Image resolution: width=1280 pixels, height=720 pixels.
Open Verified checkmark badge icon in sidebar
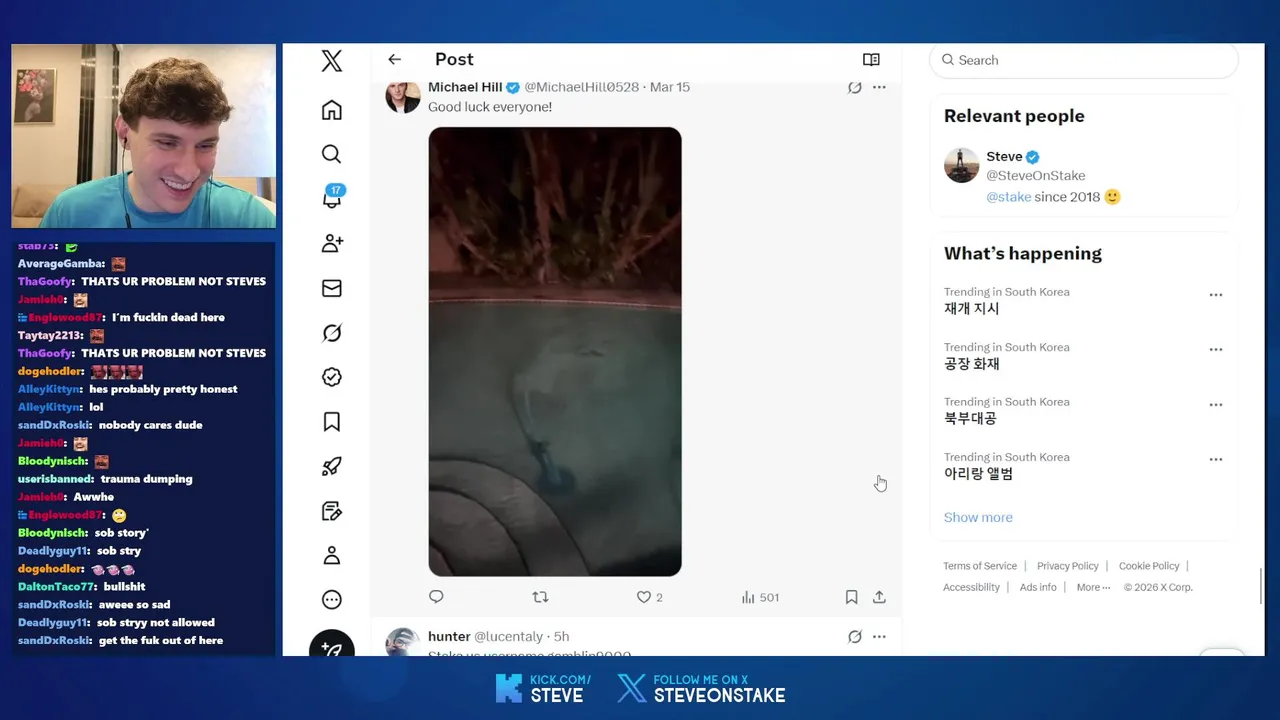(332, 377)
